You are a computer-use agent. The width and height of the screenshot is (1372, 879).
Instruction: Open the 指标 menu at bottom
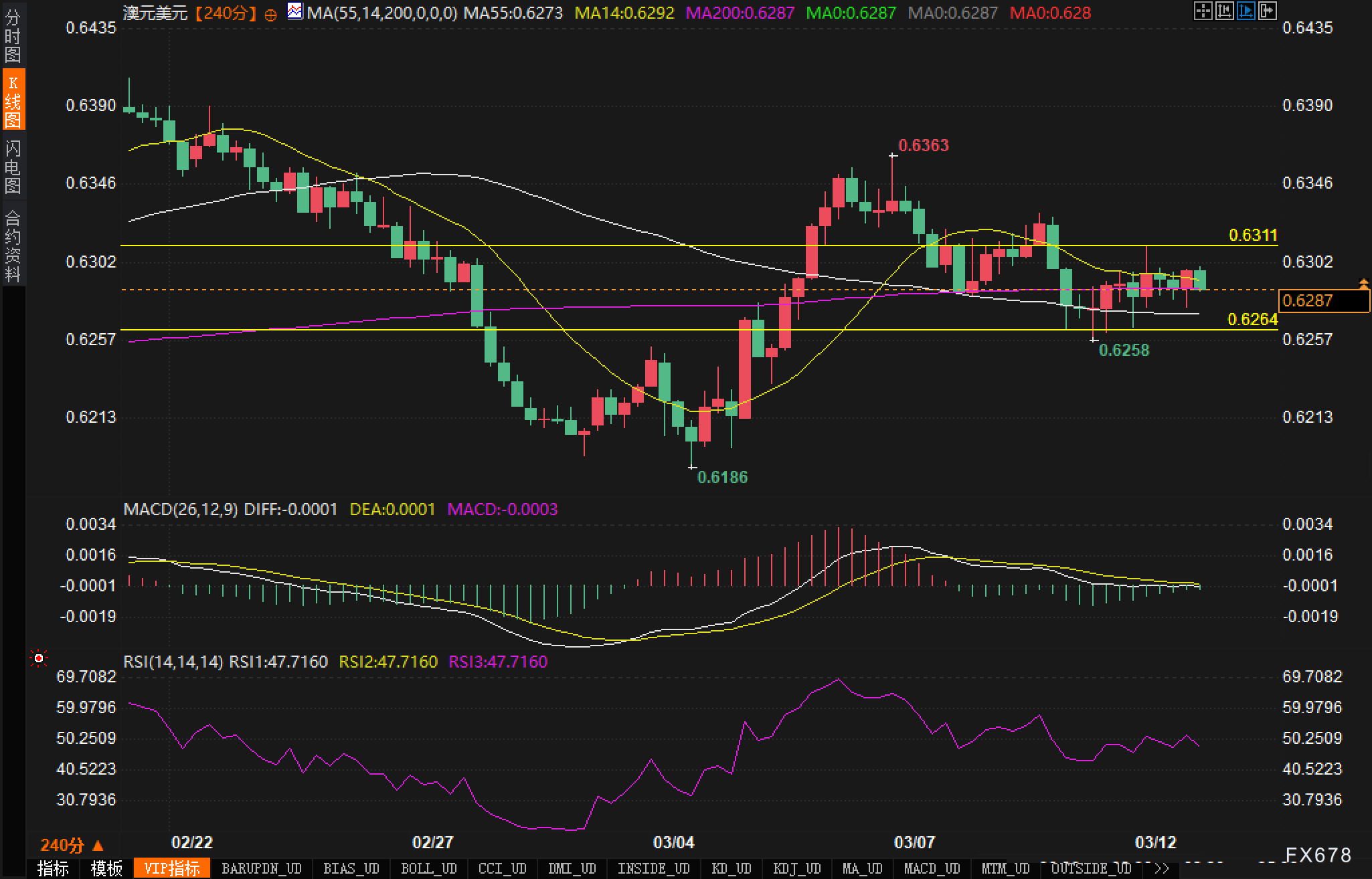[53, 869]
